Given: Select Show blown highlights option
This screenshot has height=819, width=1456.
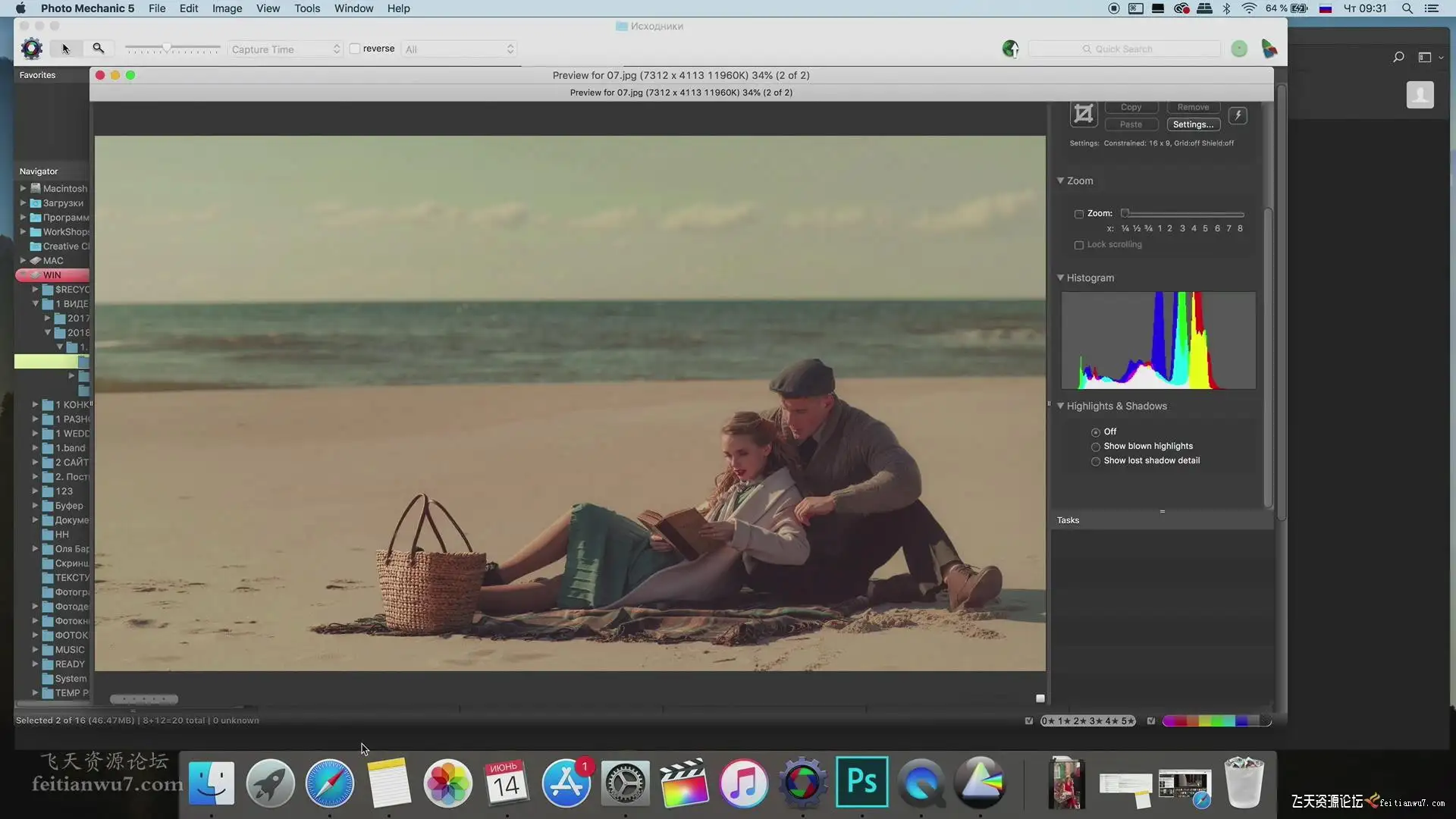Looking at the screenshot, I should (x=1096, y=447).
